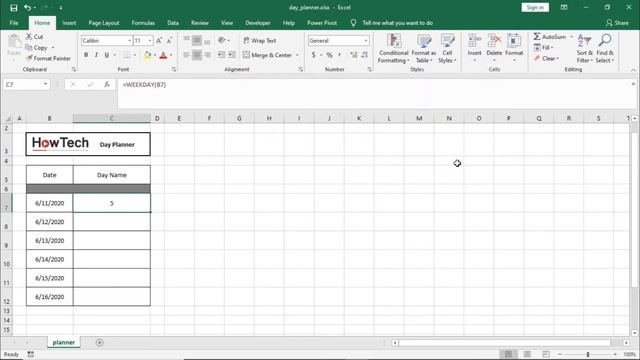Switch to the Formulas tab
This screenshot has width=640, height=360.
(143, 23)
